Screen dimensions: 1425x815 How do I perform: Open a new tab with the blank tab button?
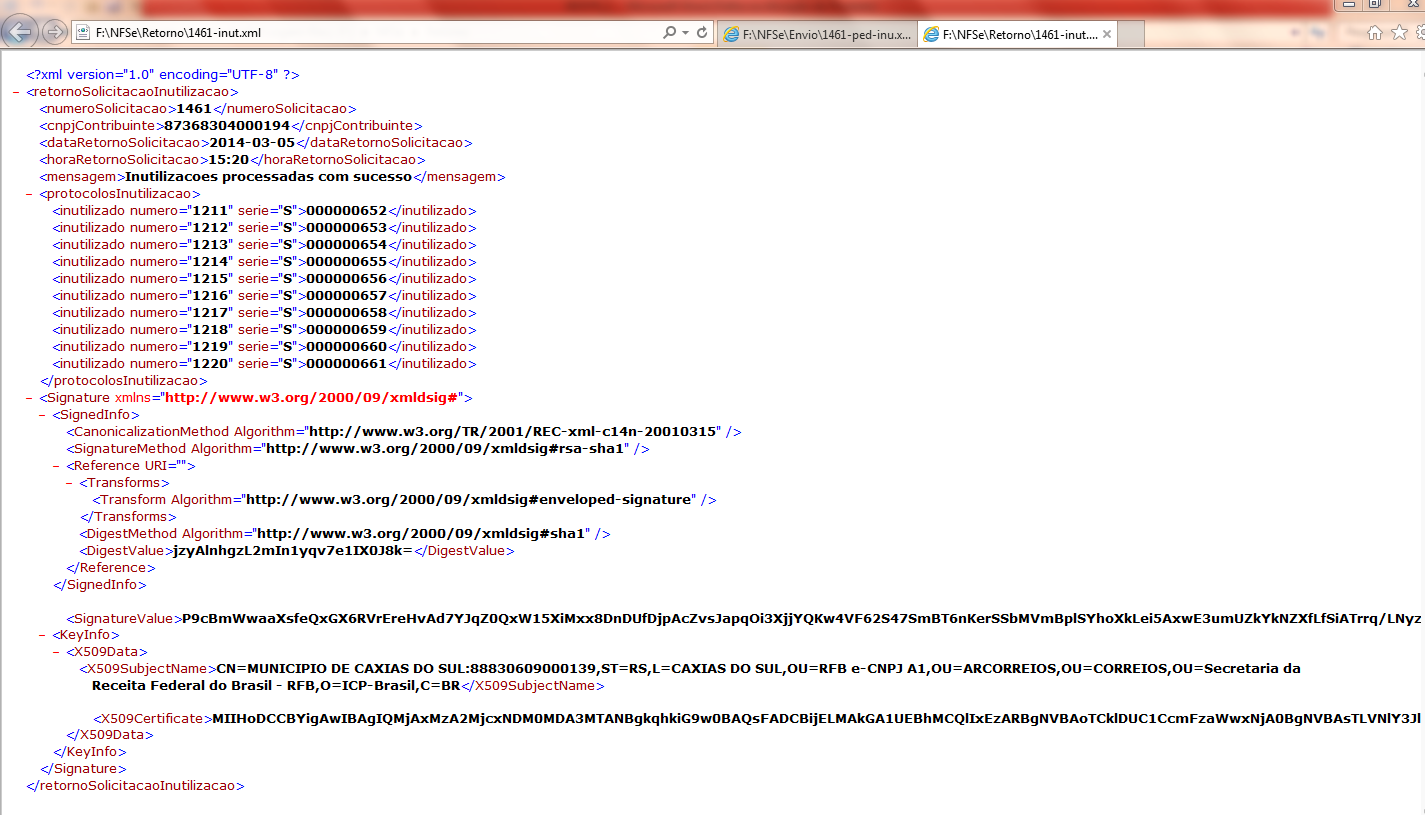(1131, 34)
